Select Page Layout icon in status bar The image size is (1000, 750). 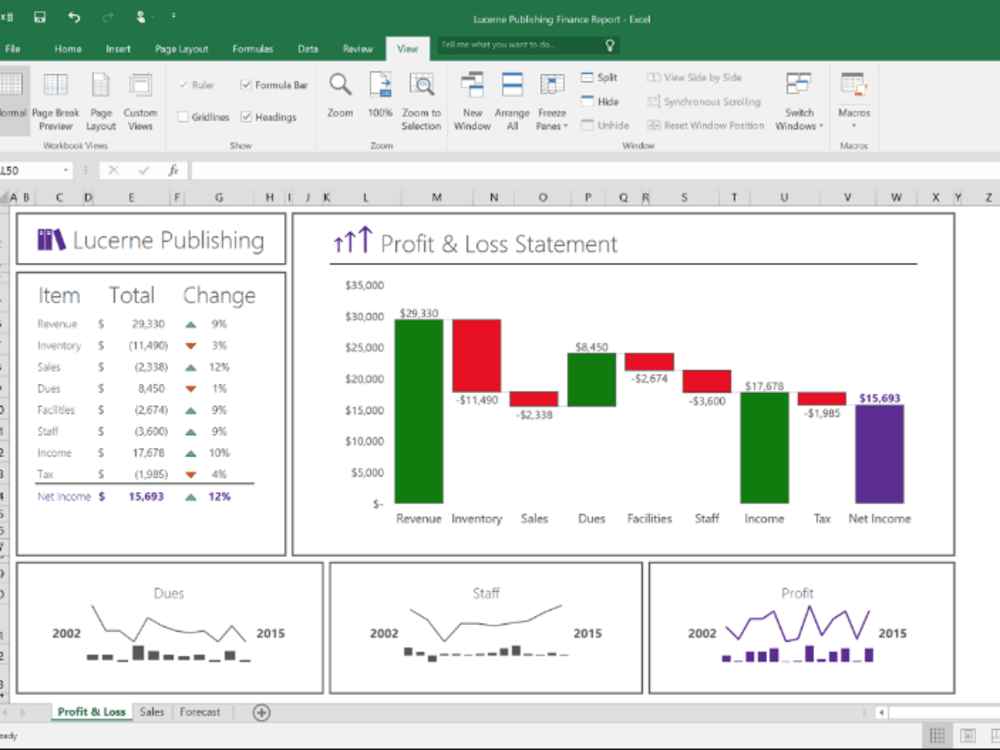click(967, 735)
